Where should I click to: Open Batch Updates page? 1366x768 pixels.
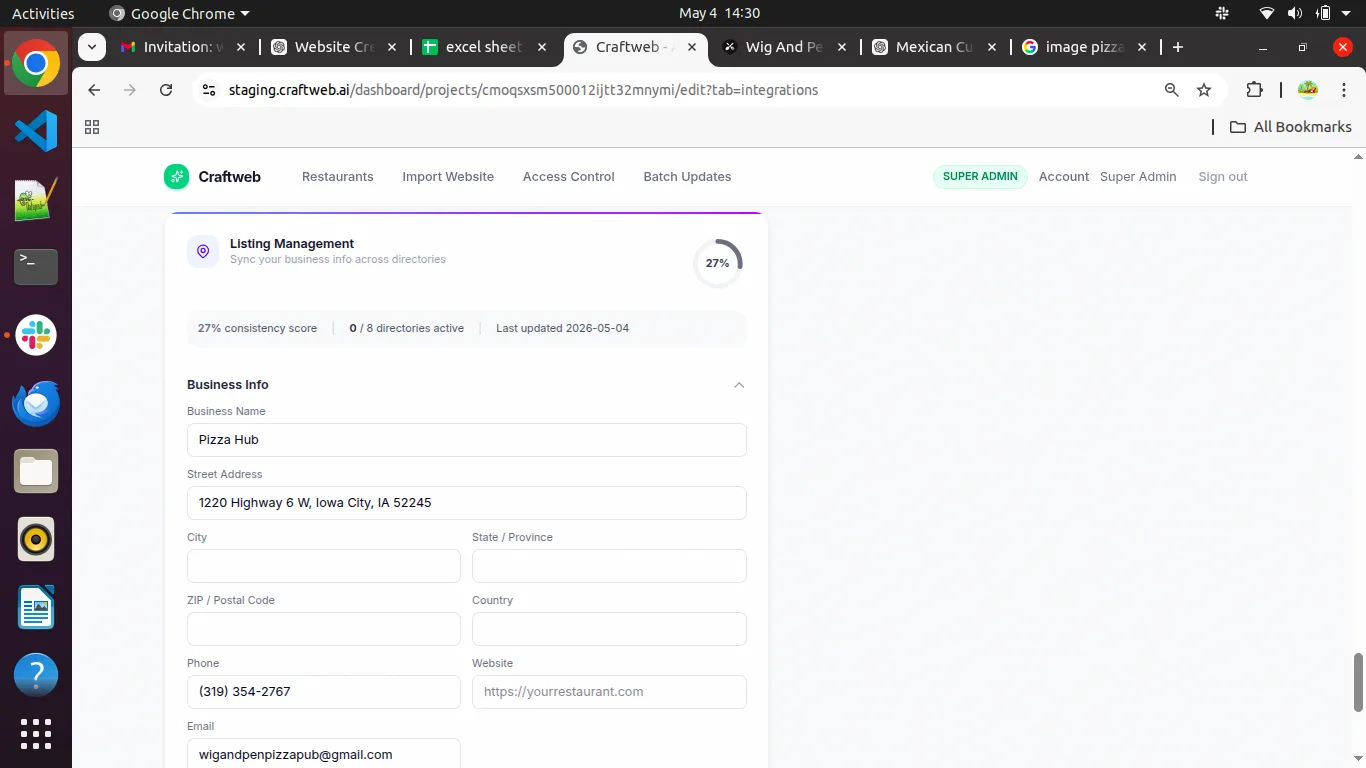(687, 177)
